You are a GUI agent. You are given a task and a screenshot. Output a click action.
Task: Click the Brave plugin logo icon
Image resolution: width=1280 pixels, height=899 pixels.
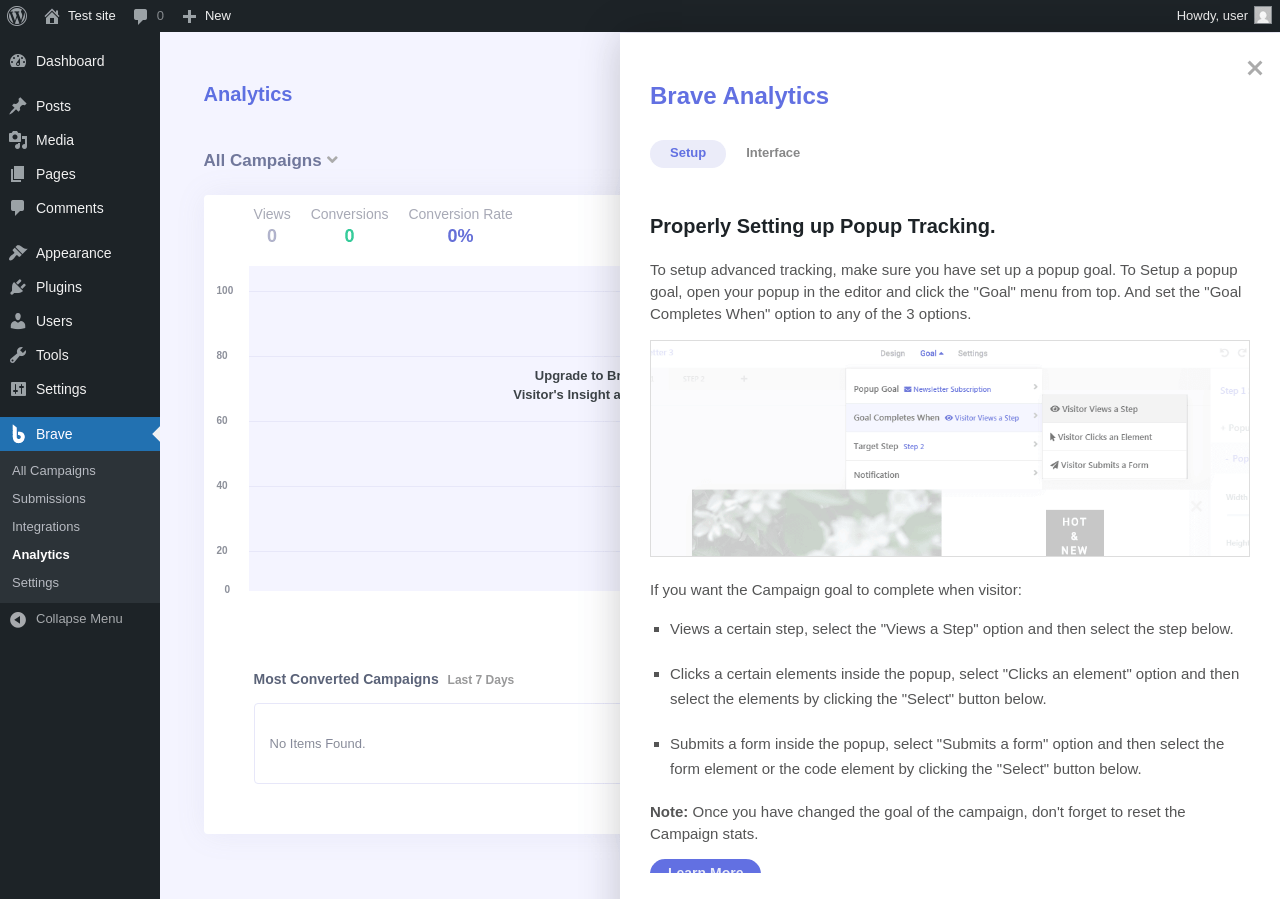tap(18, 434)
